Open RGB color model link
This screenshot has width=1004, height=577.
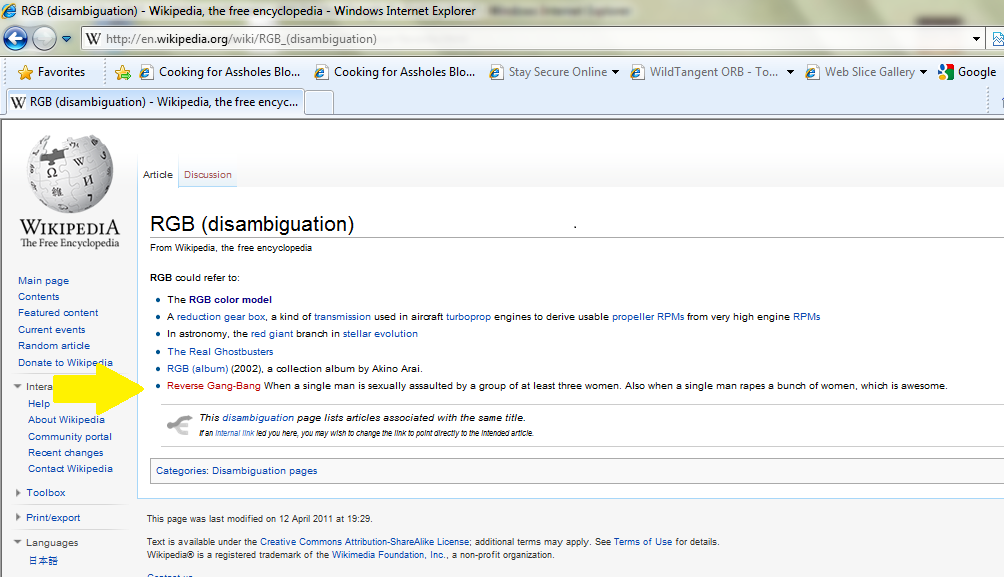pos(230,299)
